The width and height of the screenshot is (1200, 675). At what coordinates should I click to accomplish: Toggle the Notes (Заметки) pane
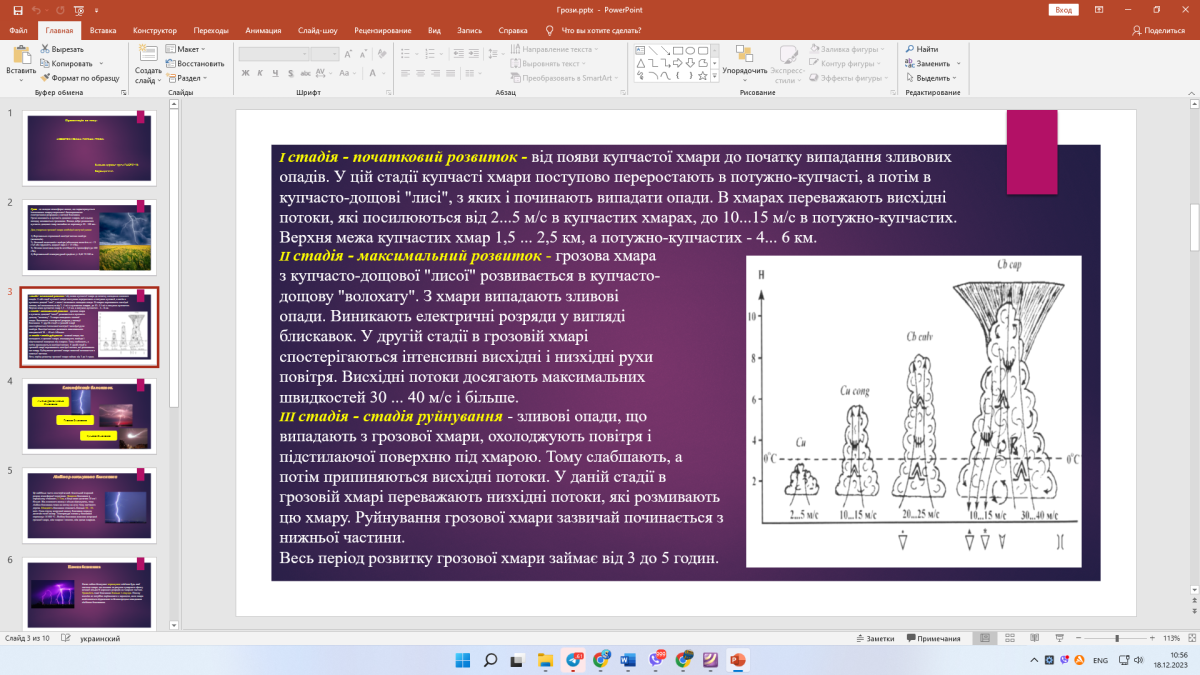(x=874, y=638)
